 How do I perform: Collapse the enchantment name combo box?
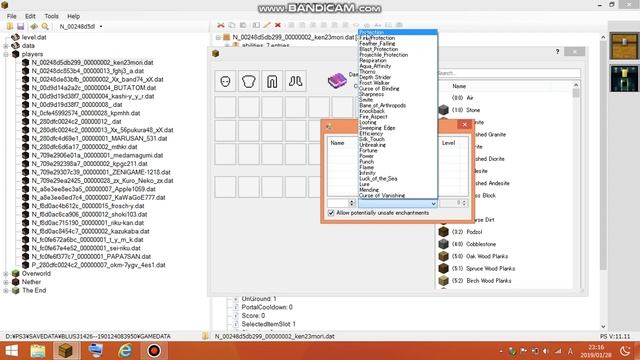click(433, 203)
